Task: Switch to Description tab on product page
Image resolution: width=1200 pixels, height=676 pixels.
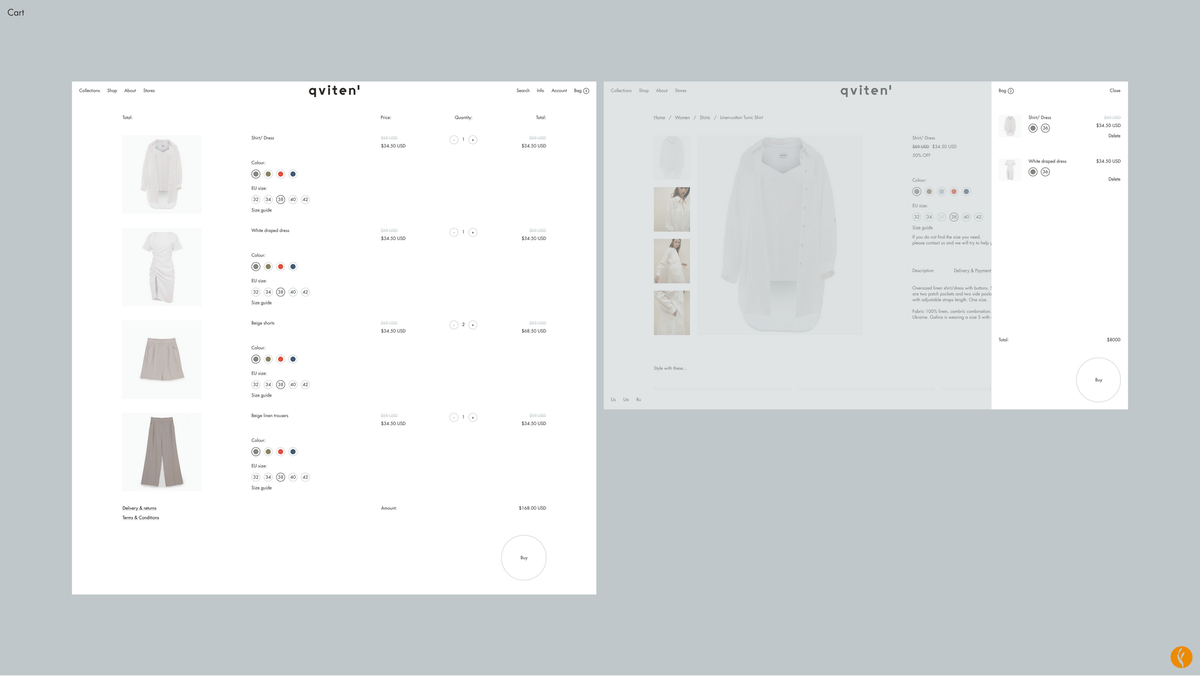Action: (x=923, y=271)
